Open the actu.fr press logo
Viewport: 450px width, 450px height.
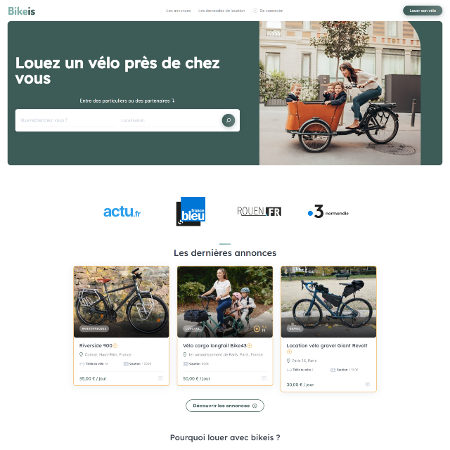(x=122, y=212)
